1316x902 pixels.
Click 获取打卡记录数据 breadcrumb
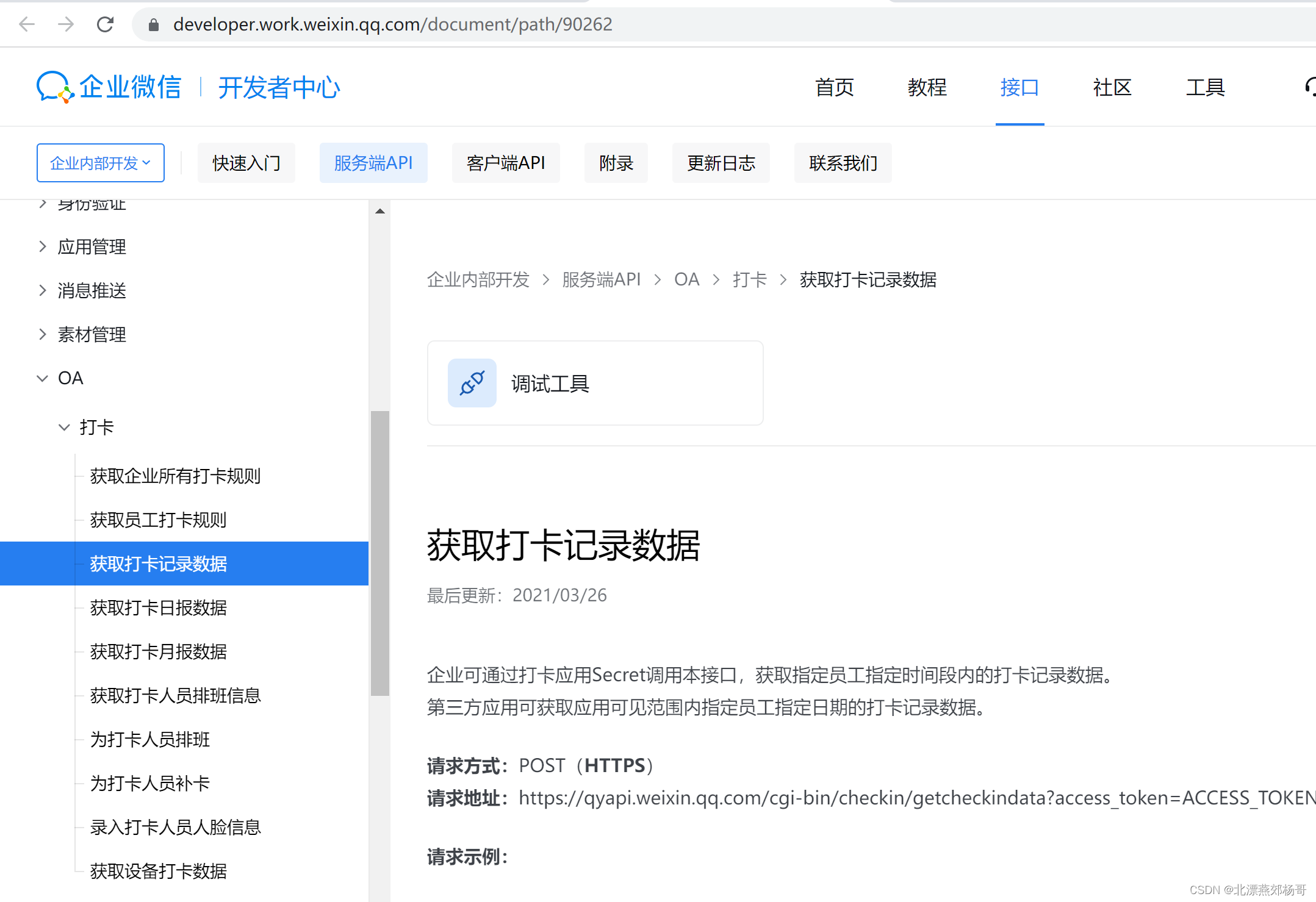pyautogui.click(x=868, y=279)
